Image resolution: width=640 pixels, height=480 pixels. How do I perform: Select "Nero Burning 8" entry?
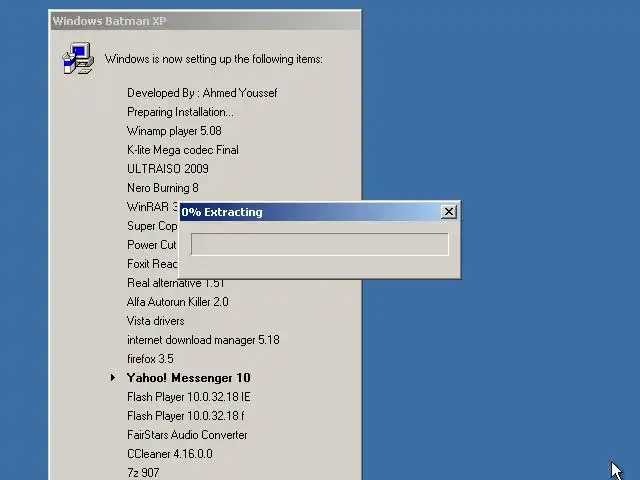163,188
